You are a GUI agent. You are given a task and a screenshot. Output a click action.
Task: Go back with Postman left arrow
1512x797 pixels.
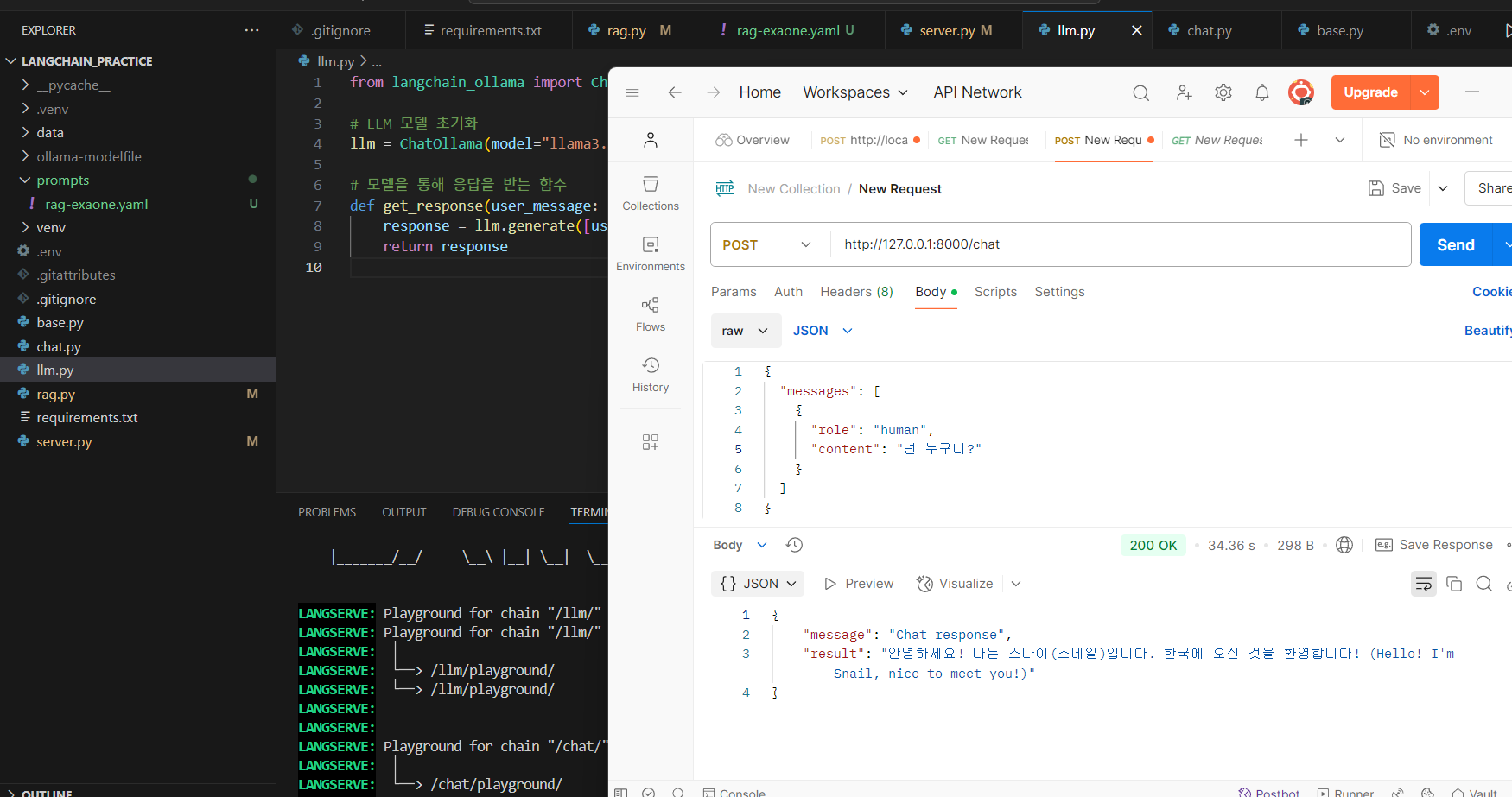point(675,92)
